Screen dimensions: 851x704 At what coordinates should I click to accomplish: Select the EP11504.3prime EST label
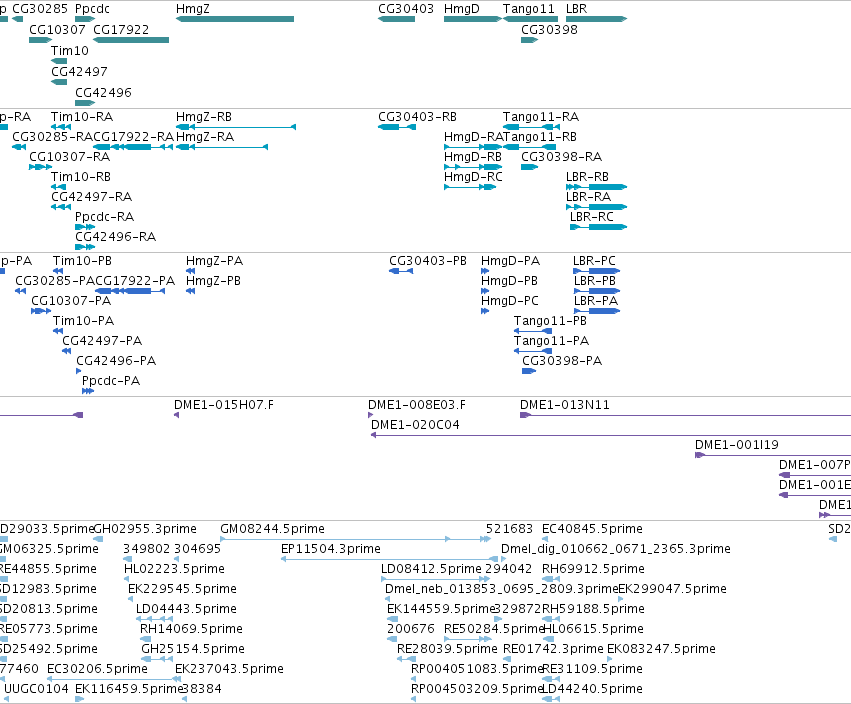(331, 549)
